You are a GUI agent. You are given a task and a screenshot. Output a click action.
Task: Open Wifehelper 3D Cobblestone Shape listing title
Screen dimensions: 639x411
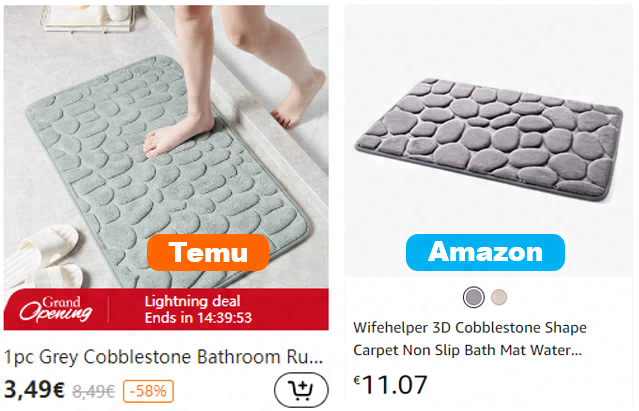470,327
